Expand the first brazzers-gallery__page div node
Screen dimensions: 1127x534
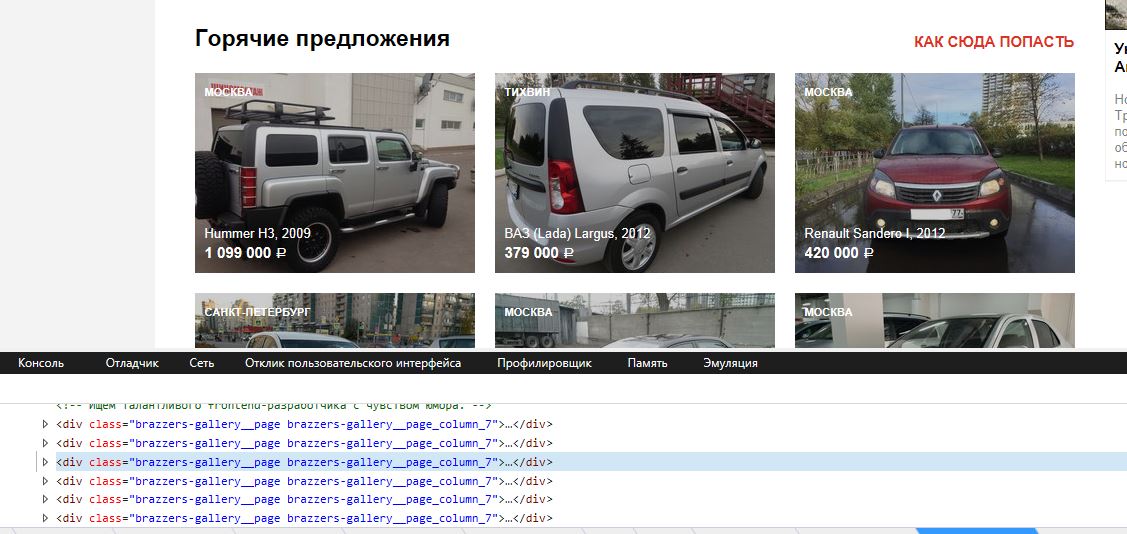45,424
